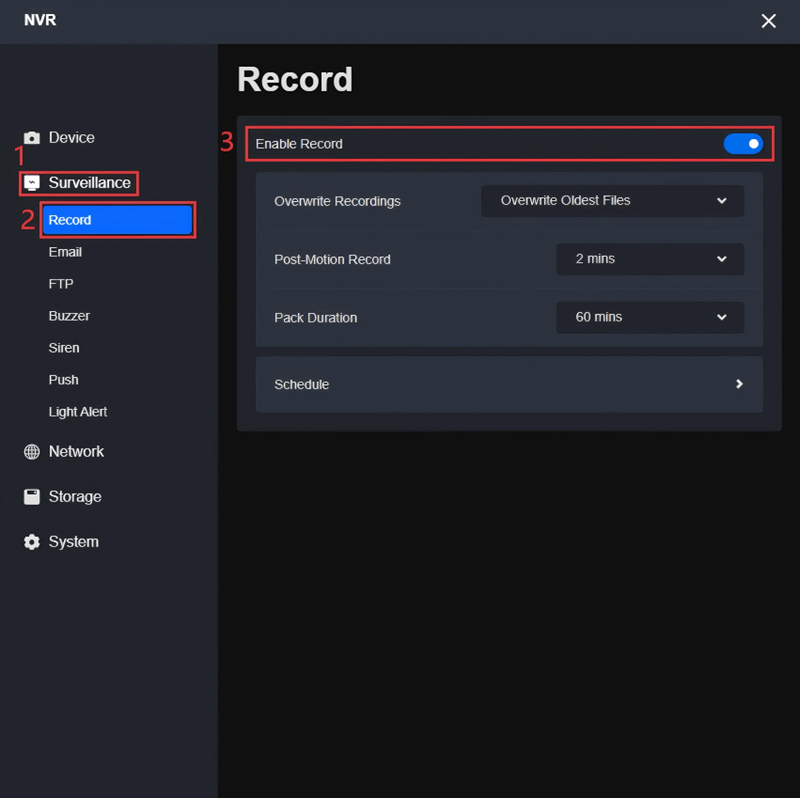Viewport: 800px width, 798px height.
Task: Select the Push submenu item
Action: coord(63,380)
